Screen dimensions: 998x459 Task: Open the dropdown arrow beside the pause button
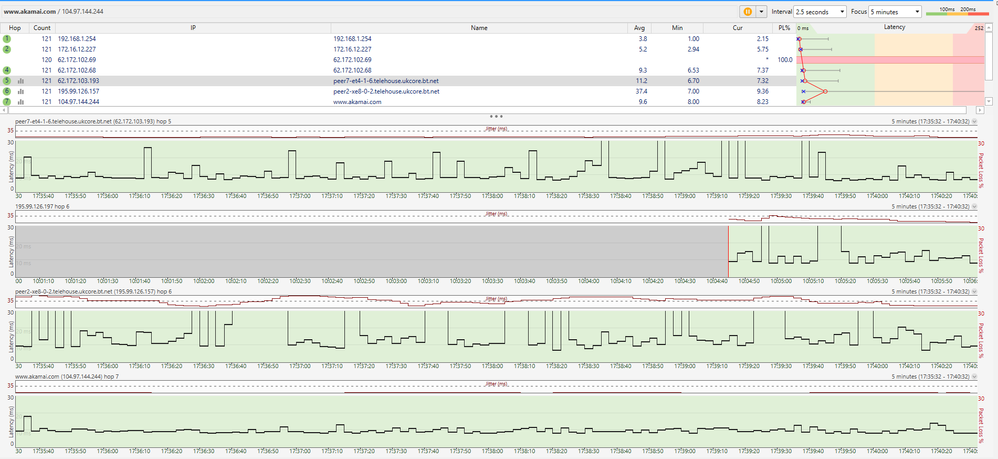point(761,11)
